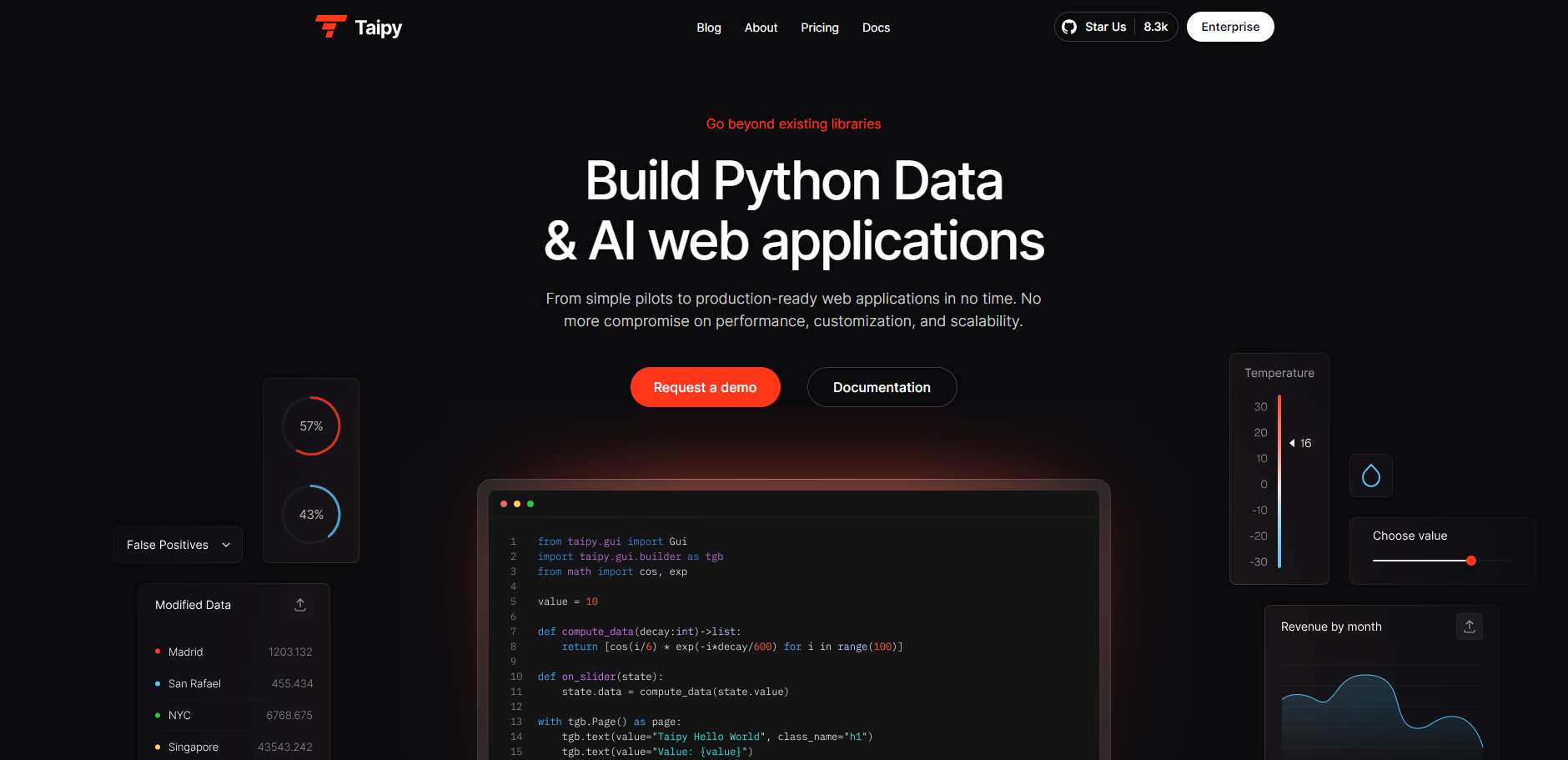Screen dimensions: 1568x760
Task: Click code line "value = 10"
Action: tap(568, 601)
